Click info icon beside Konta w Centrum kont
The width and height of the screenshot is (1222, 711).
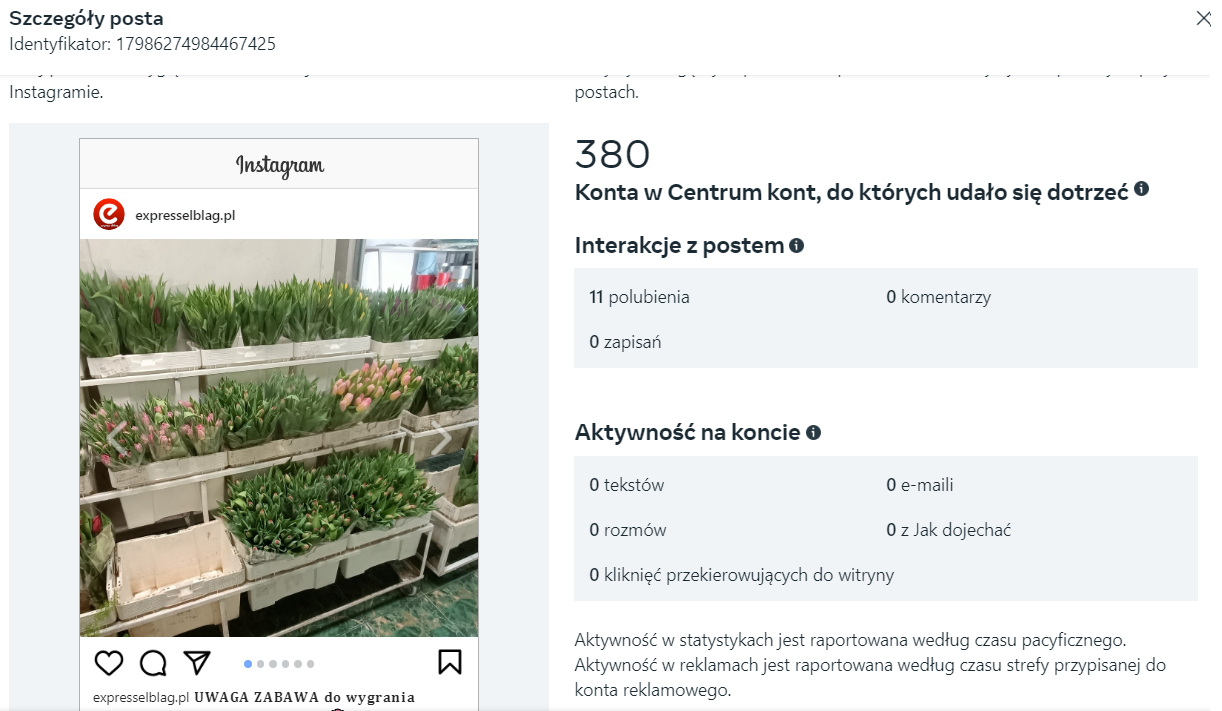click(1141, 189)
